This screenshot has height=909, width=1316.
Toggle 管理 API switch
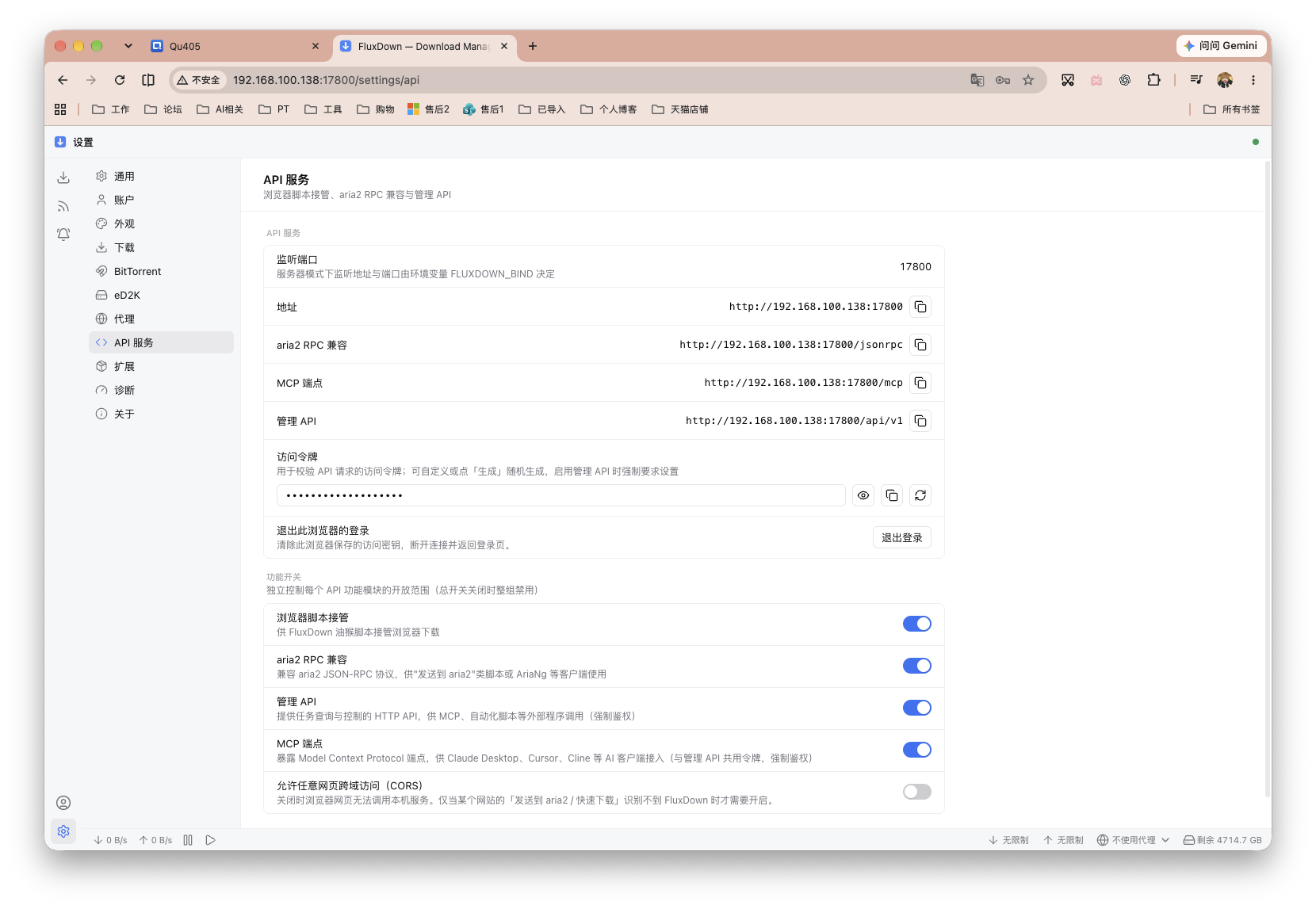click(x=917, y=708)
